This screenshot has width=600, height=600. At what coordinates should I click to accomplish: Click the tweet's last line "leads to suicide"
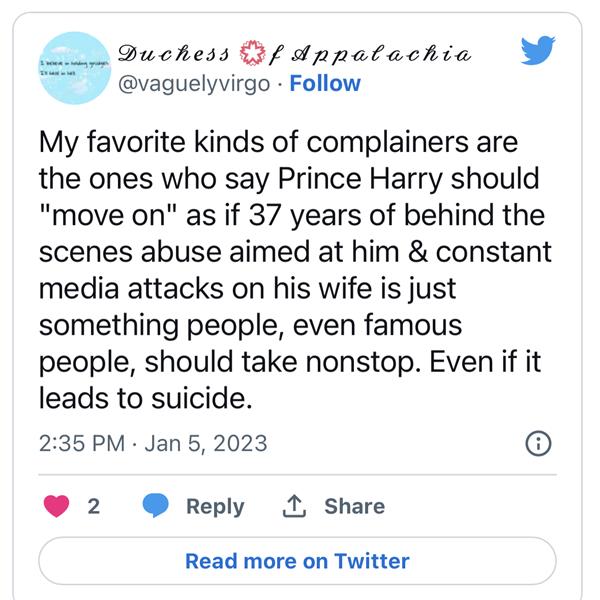coord(143,399)
